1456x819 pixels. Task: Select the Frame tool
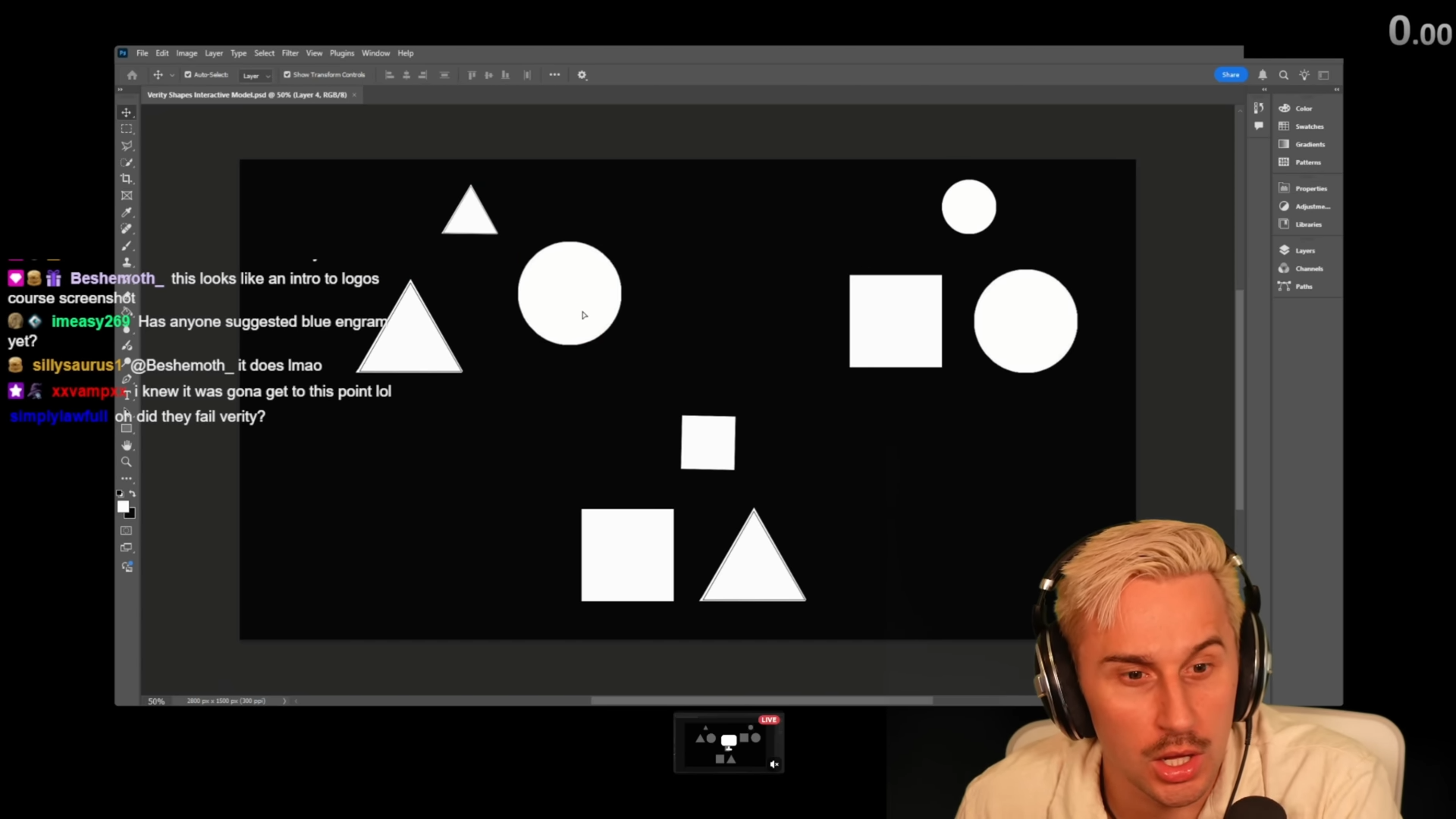(127, 196)
